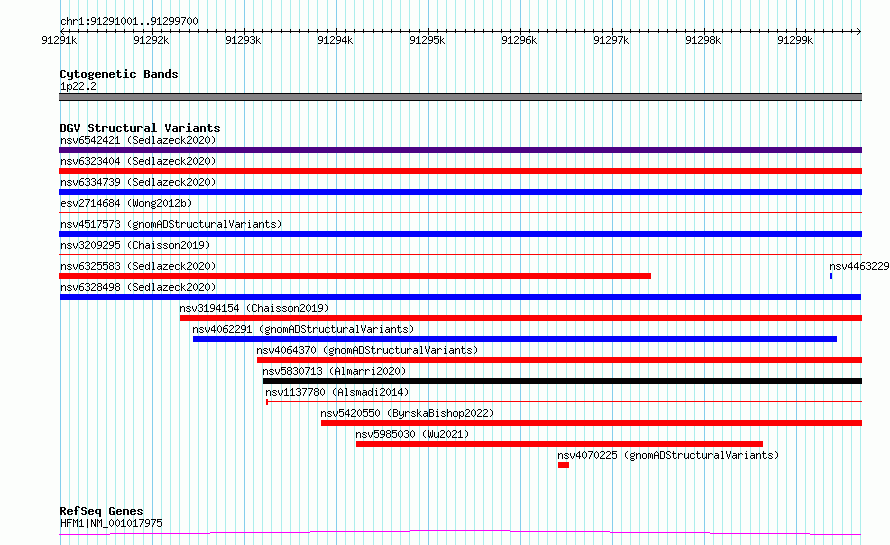
Task: Click the HFM1|NM_001017975 gene label
Action: 111,523
